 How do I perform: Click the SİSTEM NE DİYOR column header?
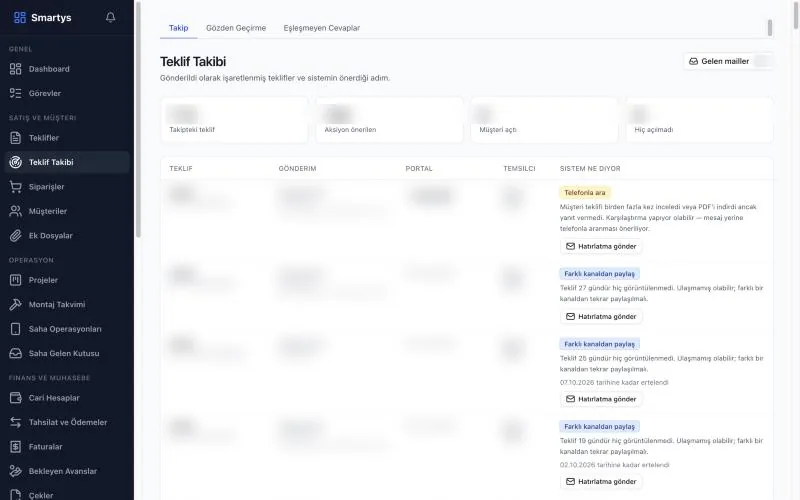tap(590, 168)
